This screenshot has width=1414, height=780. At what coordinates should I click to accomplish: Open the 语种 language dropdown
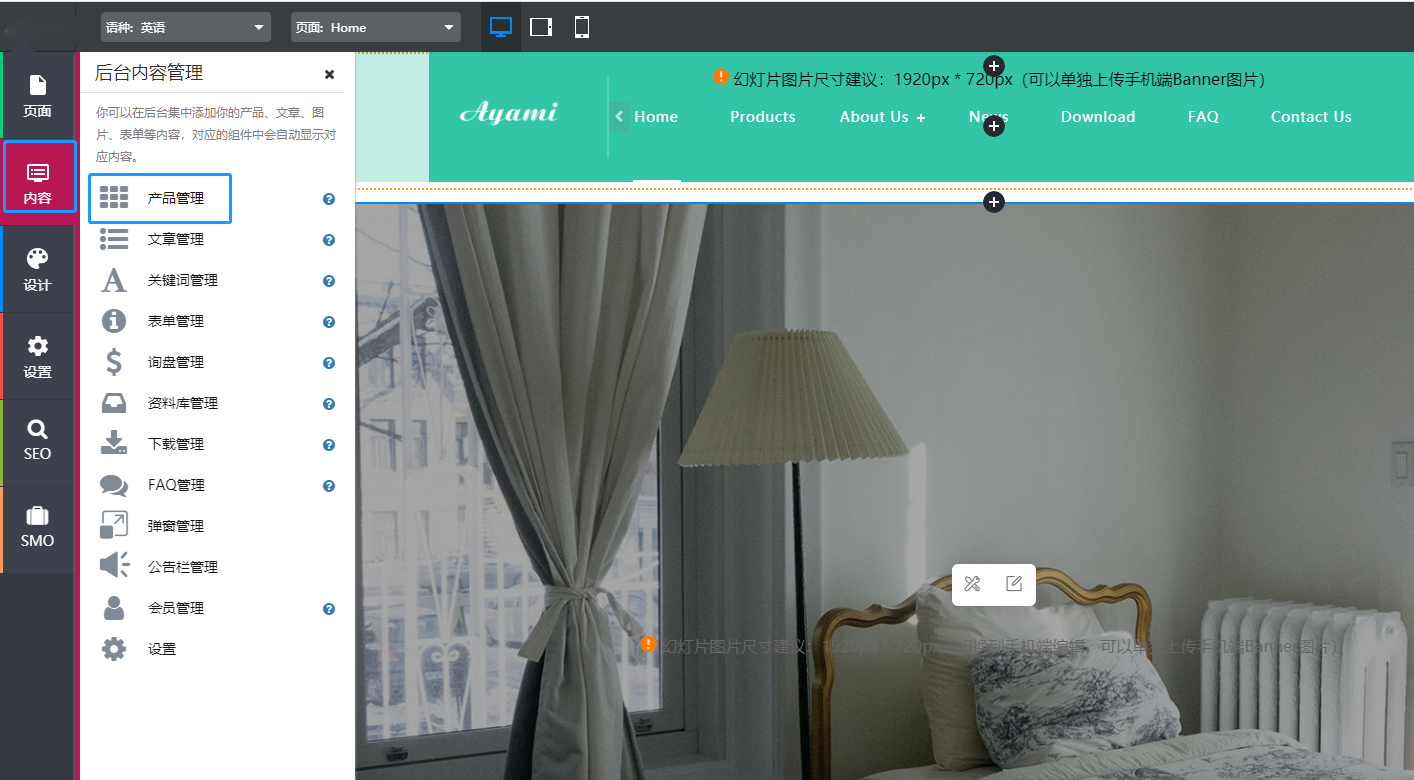[186, 28]
